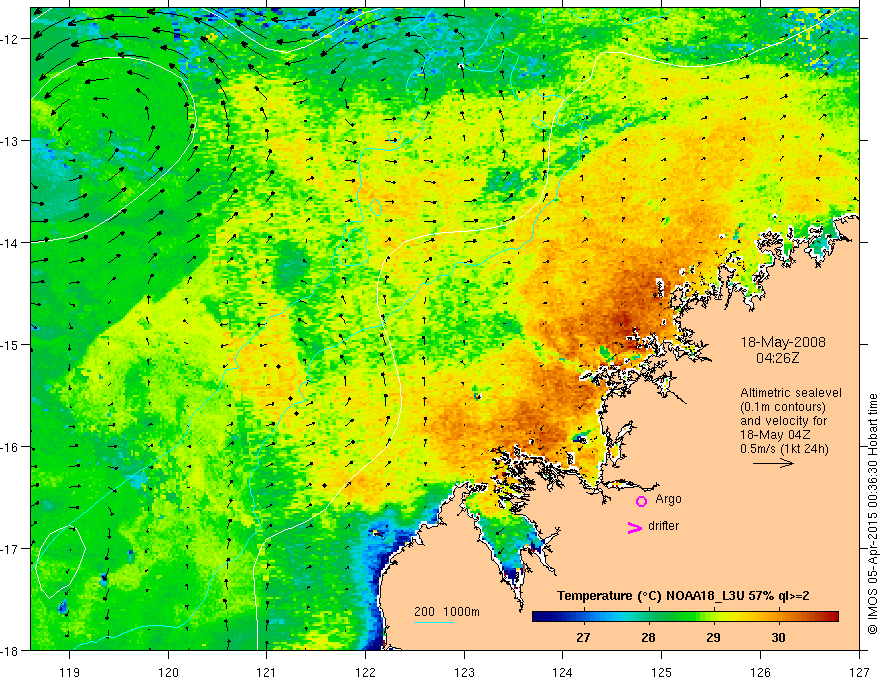Viewport: 880px width, 680px height.
Task: Click the '(0.1m contours)' caption line
Action: pos(783,407)
